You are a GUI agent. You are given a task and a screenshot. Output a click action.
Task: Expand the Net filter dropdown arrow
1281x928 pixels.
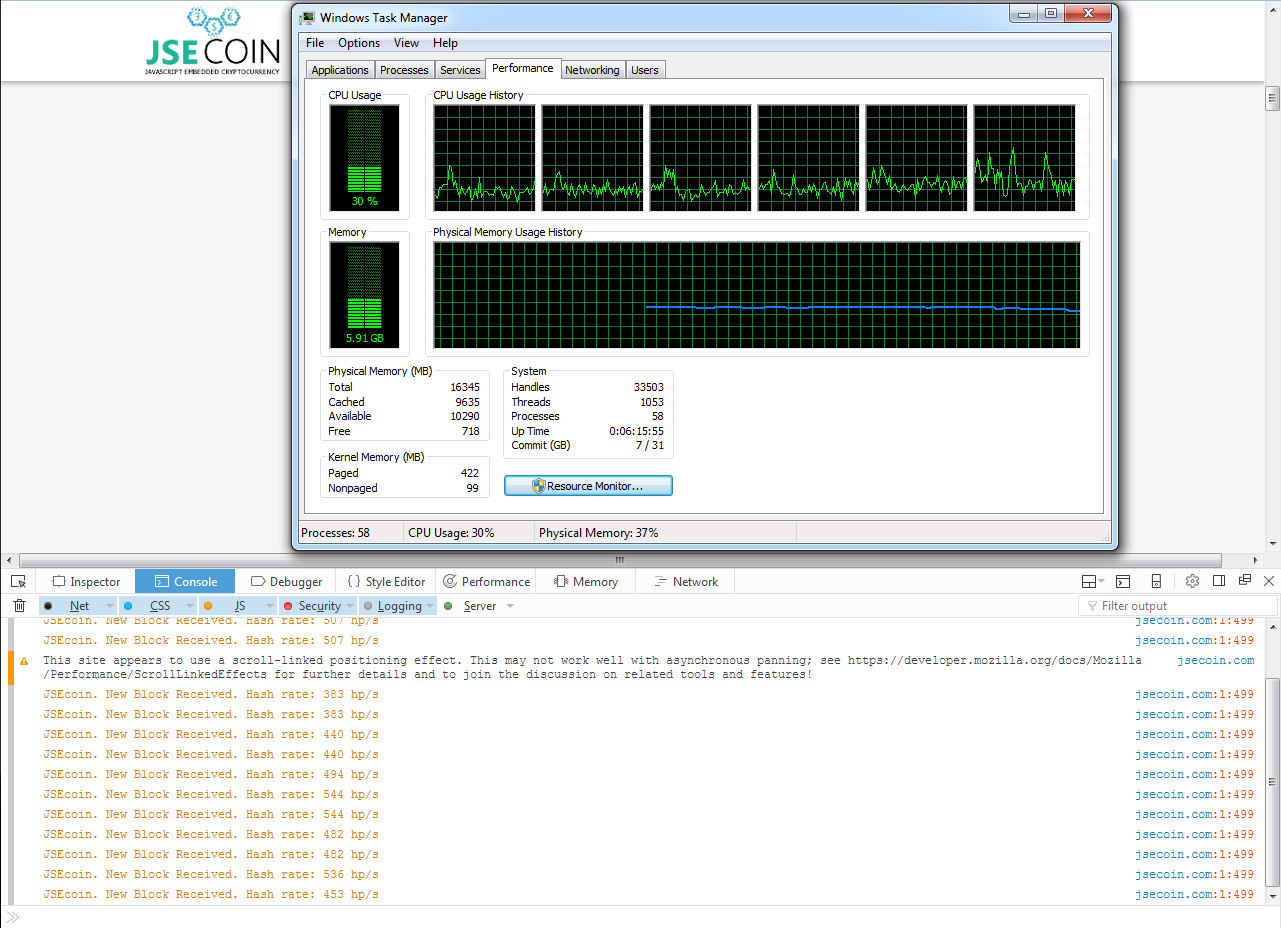coord(109,606)
